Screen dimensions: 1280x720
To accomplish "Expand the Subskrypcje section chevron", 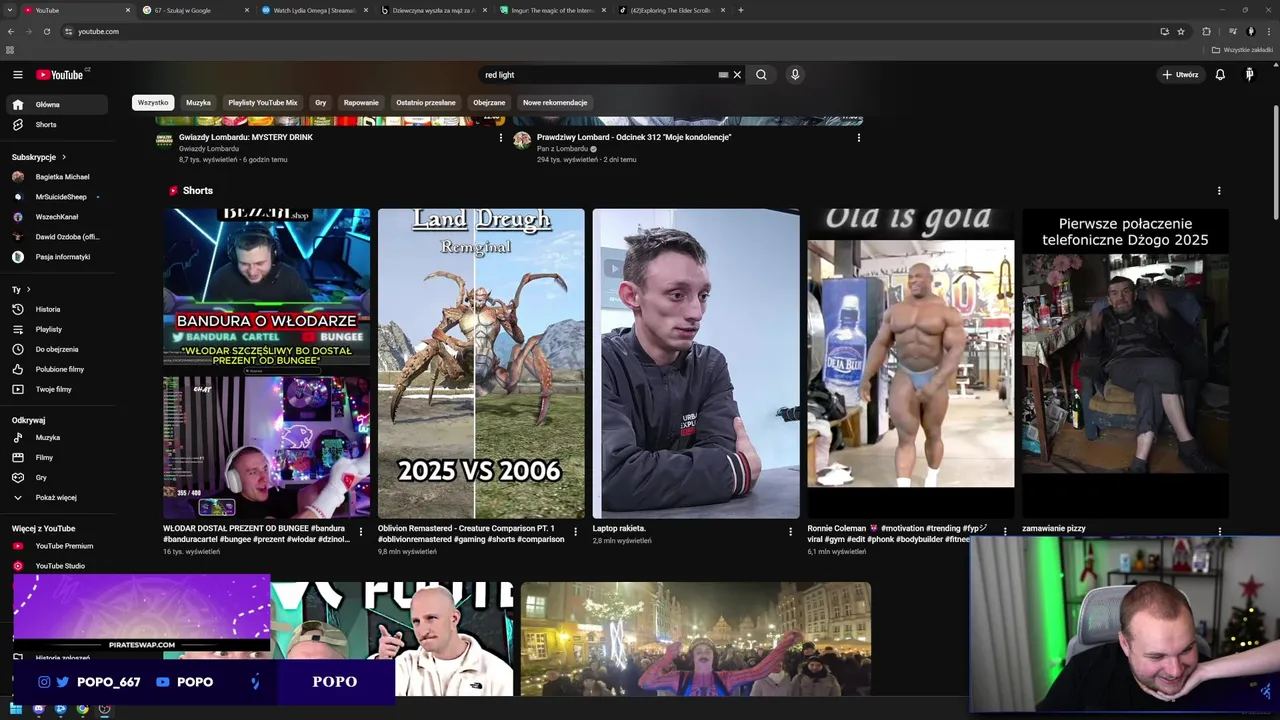I will (x=64, y=157).
